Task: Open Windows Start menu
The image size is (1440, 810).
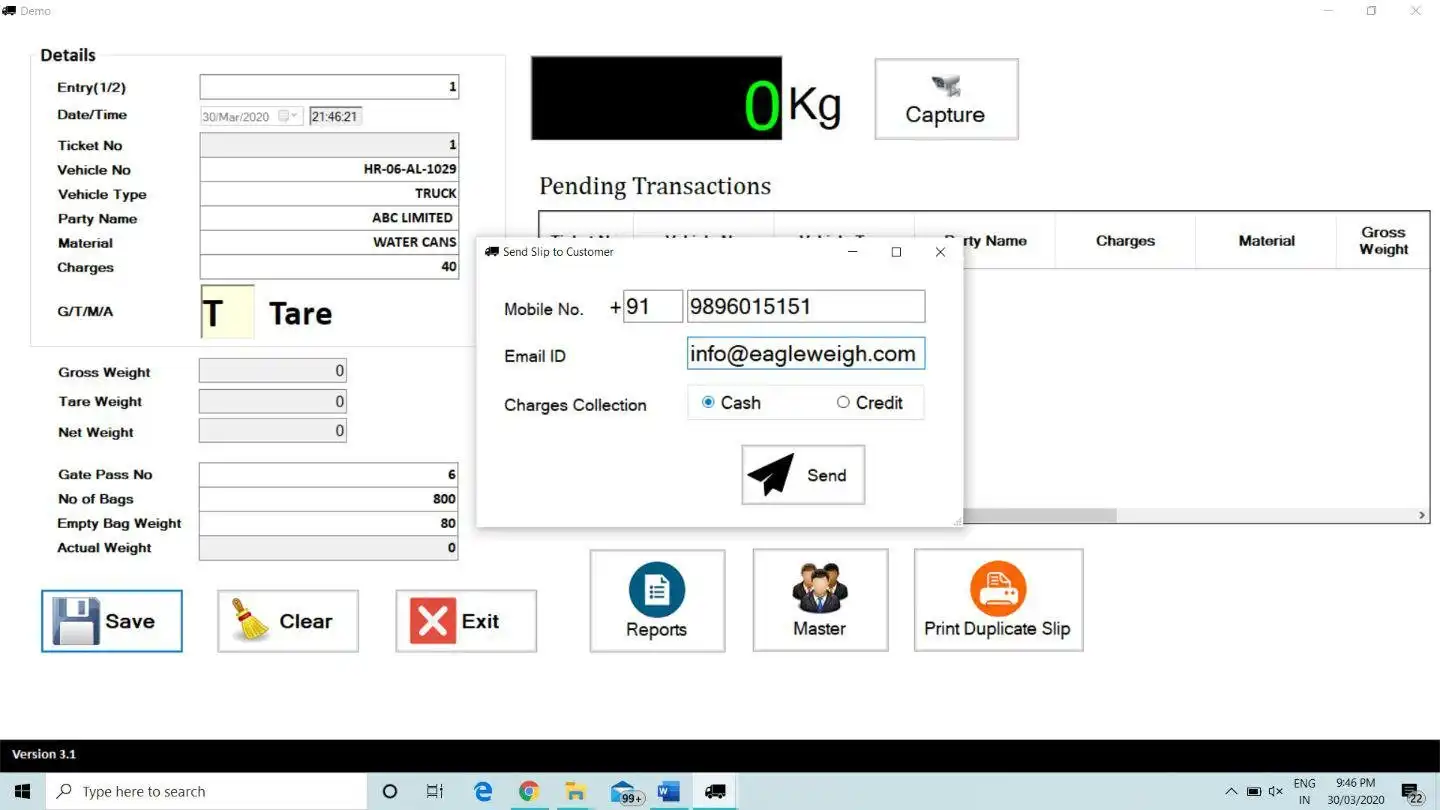Action: pyautogui.click(x=22, y=791)
